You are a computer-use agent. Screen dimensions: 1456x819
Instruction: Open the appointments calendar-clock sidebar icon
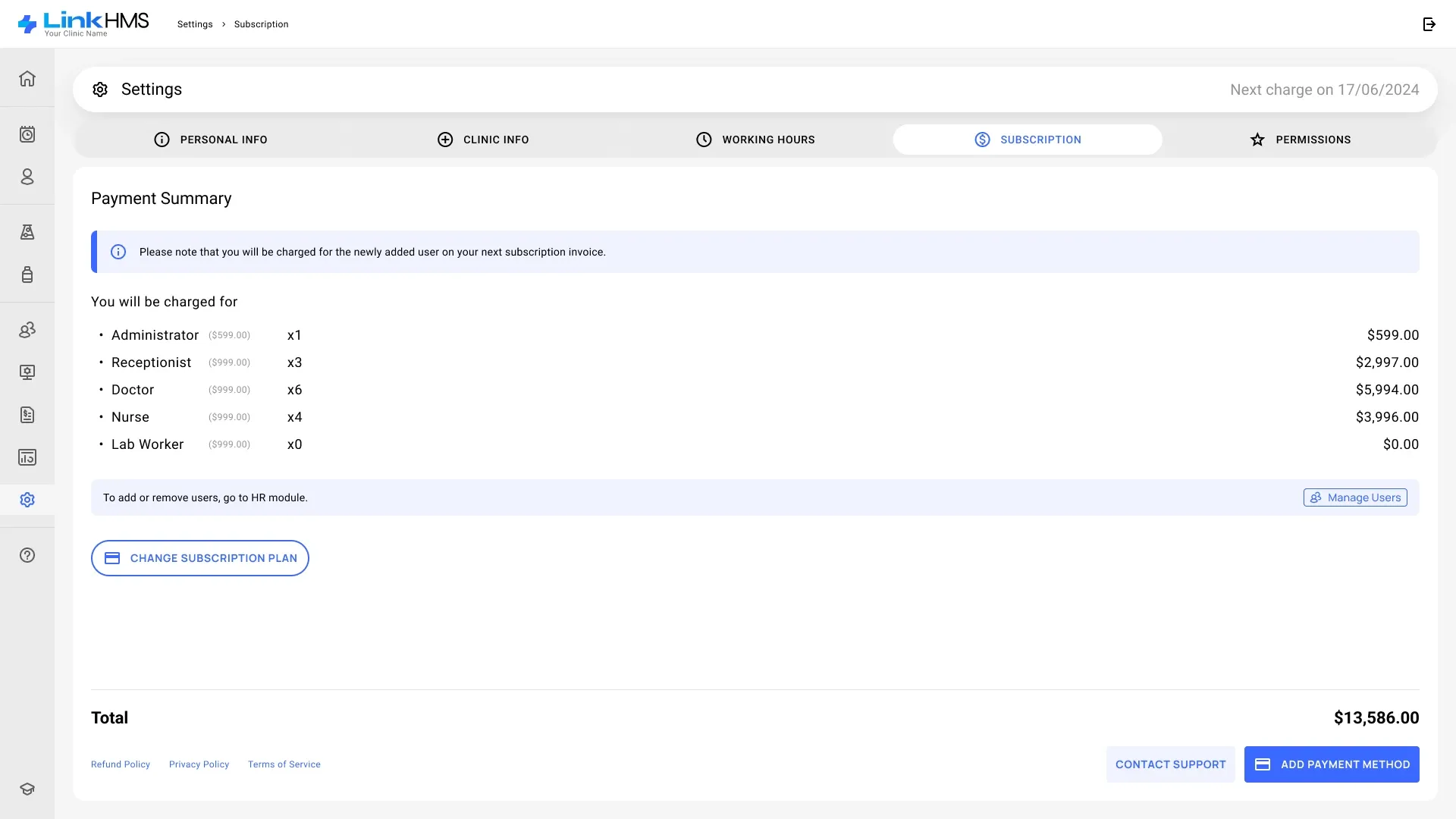click(27, 134)
